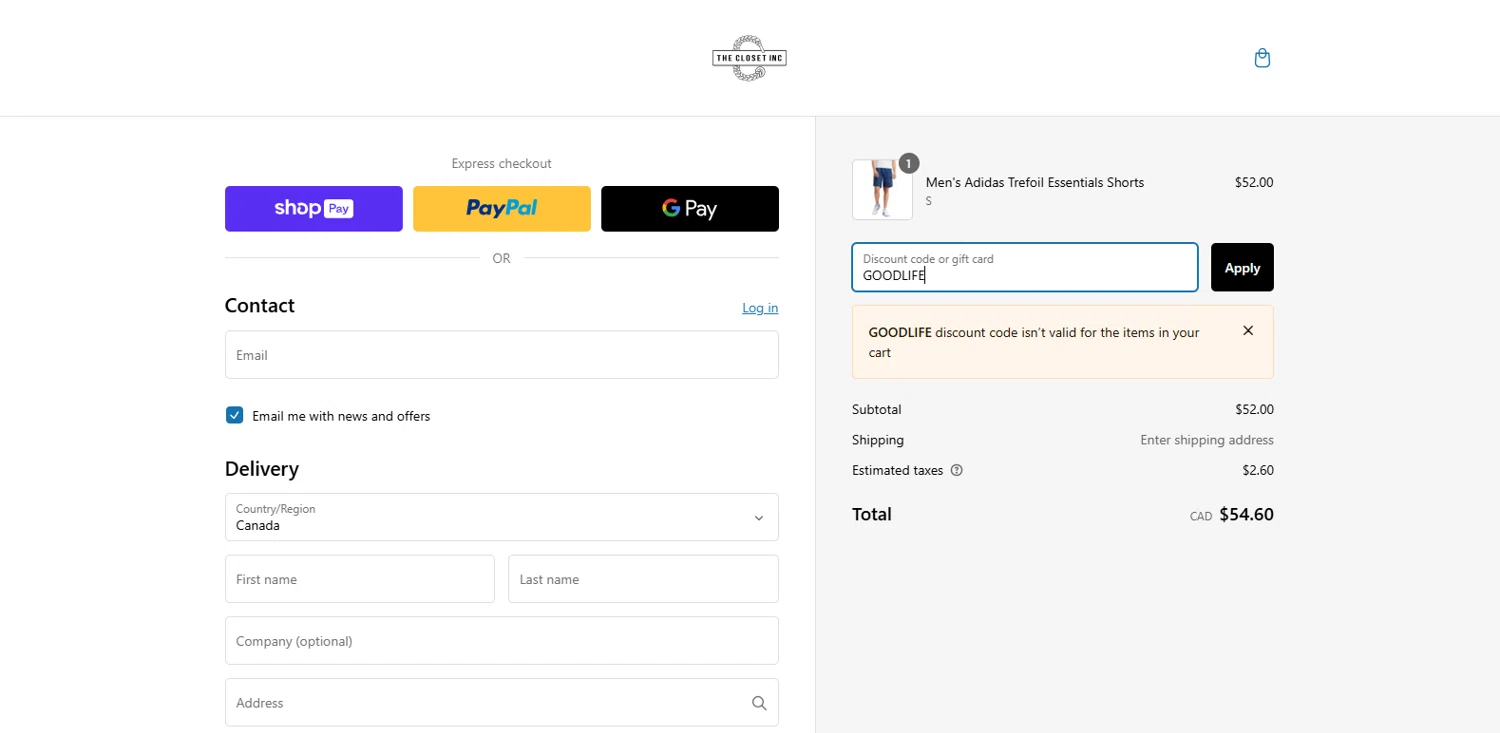Apply the discount code
The height and width of the screenshot is (733, 1500).
(x=1242, y=267)
